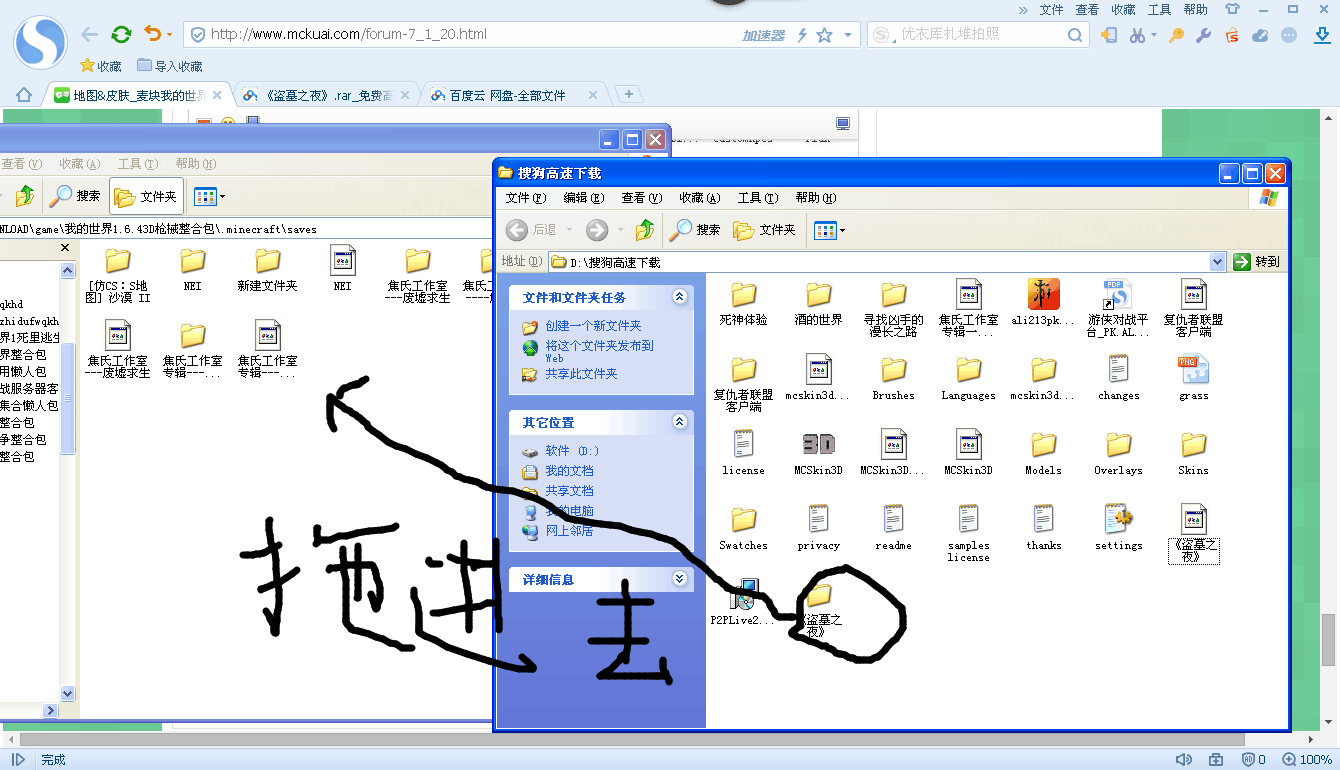Click the orange undo-close-tab arrow icon
The image size is (1340, 770).
[x=152, y=34]
